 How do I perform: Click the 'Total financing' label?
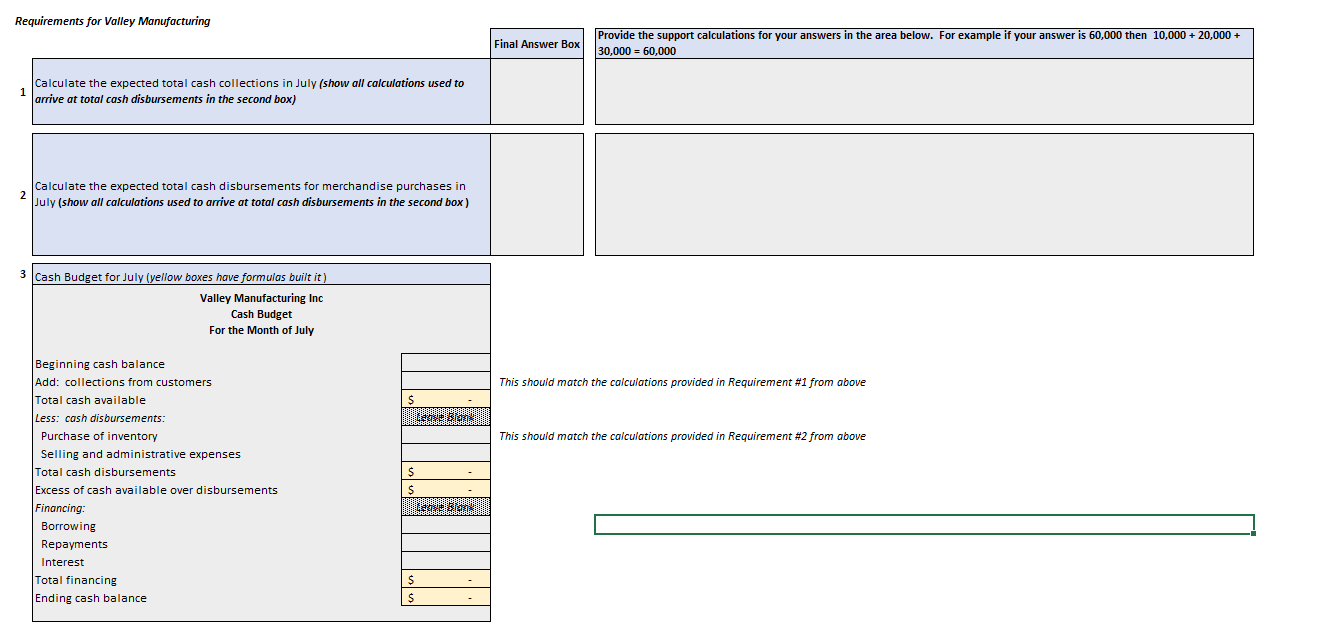pyautogui.click(x=76, y=580)
